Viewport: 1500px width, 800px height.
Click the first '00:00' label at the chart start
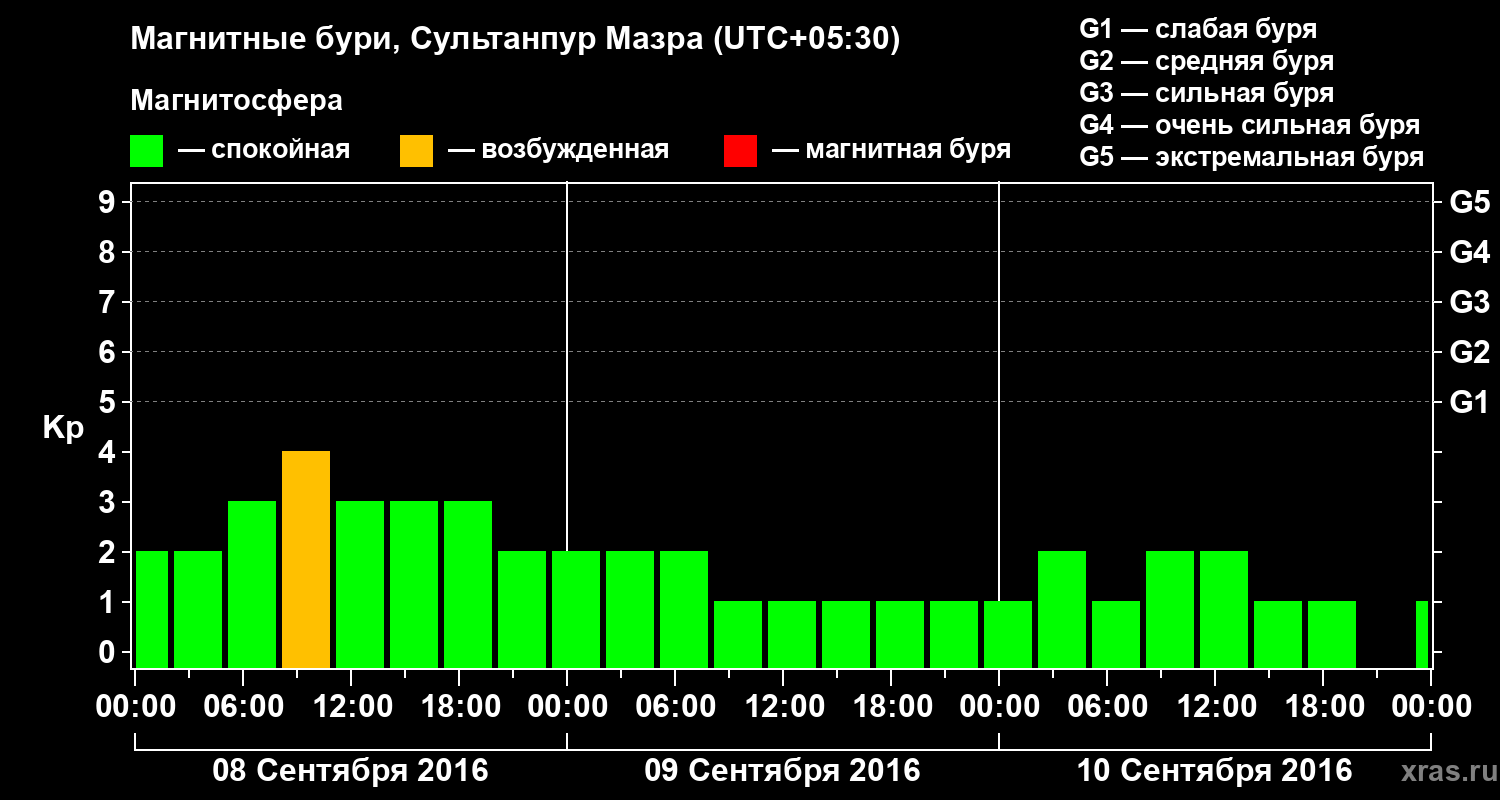[135, 707]
